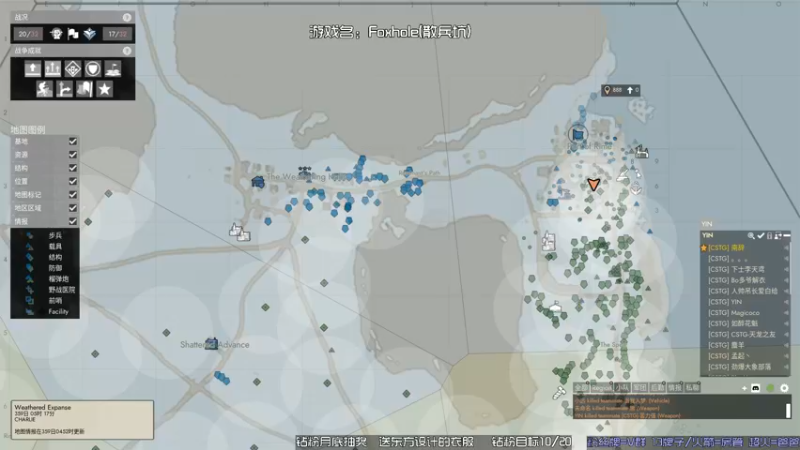Click the chat log scrollbar handle
The height and width of the screenshot is (450, 800).
click(788, 410)
